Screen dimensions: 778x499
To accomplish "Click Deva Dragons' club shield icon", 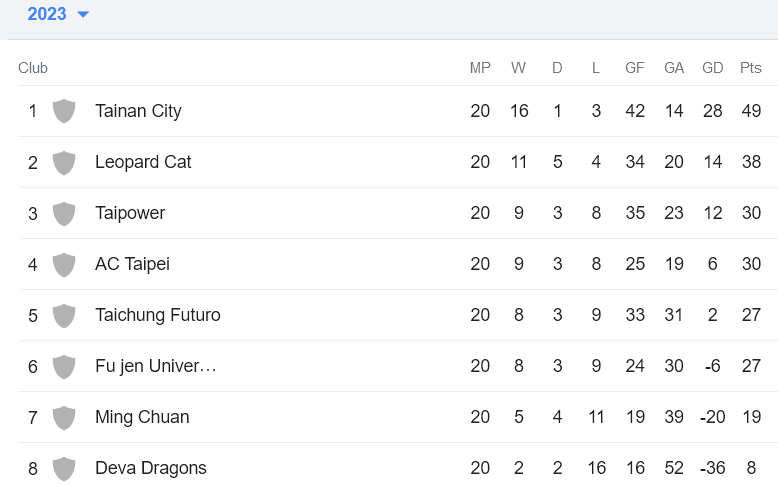I will [x=64, y=468].
